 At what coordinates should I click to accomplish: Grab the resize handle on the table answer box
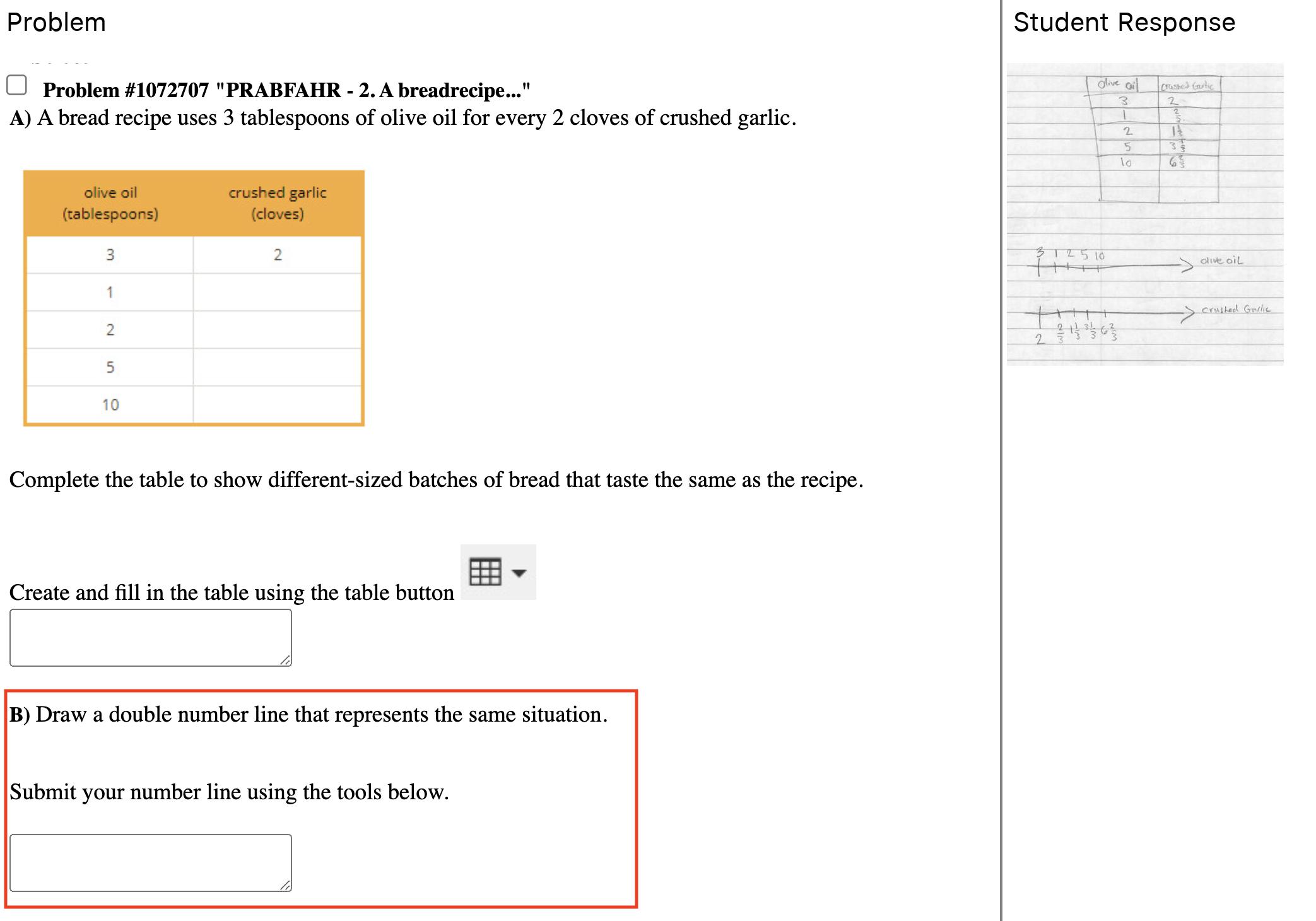click(x=286, y=660)
